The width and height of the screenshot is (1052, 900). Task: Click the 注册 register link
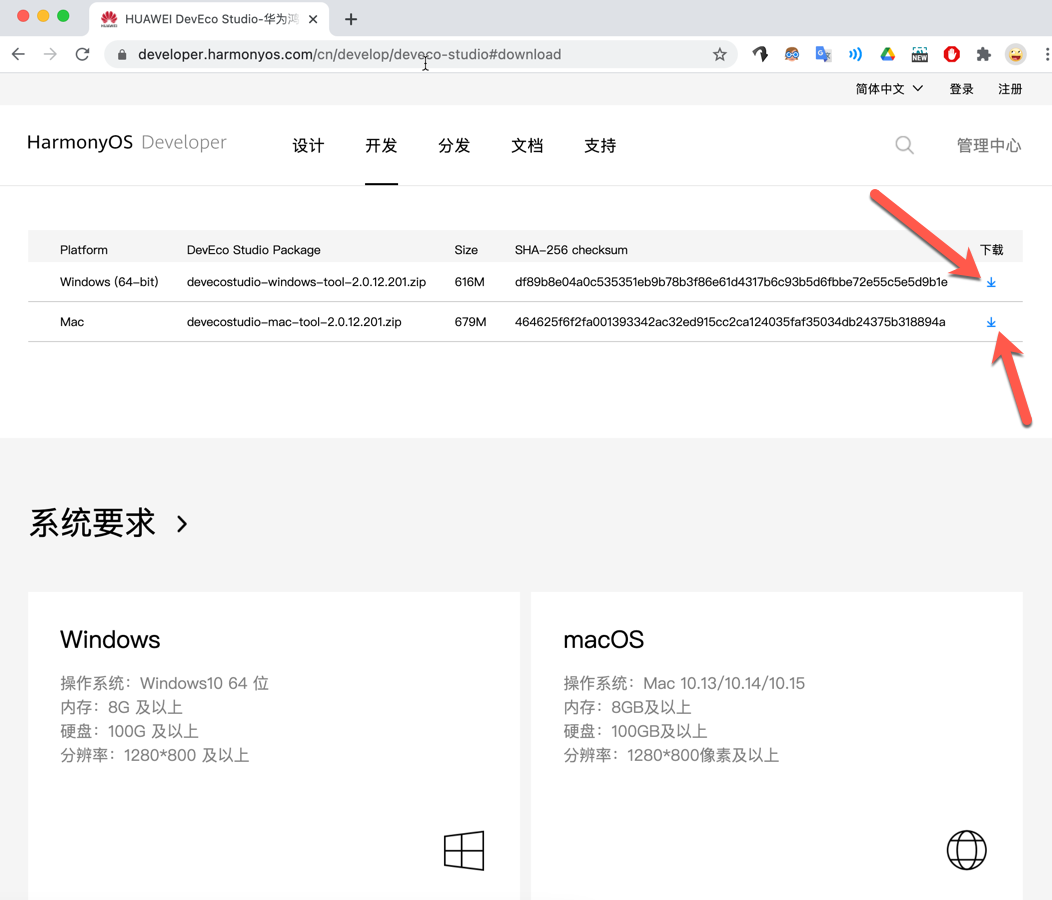coord(1010,89)
